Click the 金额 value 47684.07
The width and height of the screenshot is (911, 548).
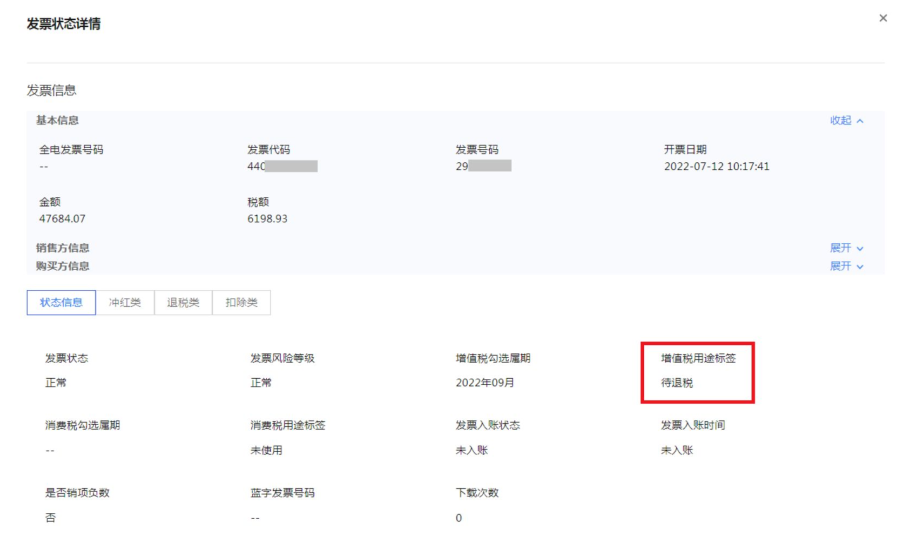pos(62,219)
